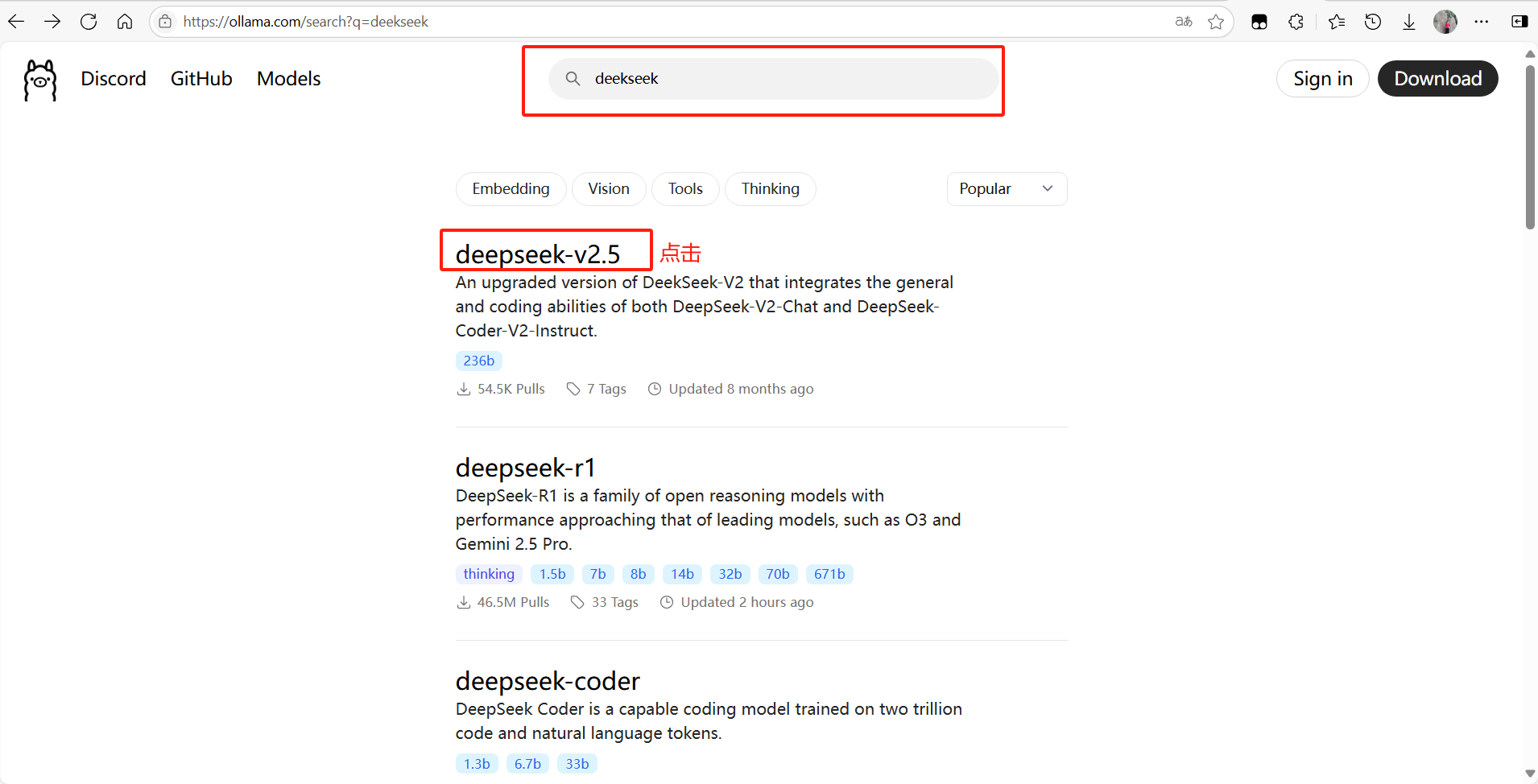Open the deepseek-coder model
Image resolution: width=1538 pixels, height=784 pixels.
548,681
